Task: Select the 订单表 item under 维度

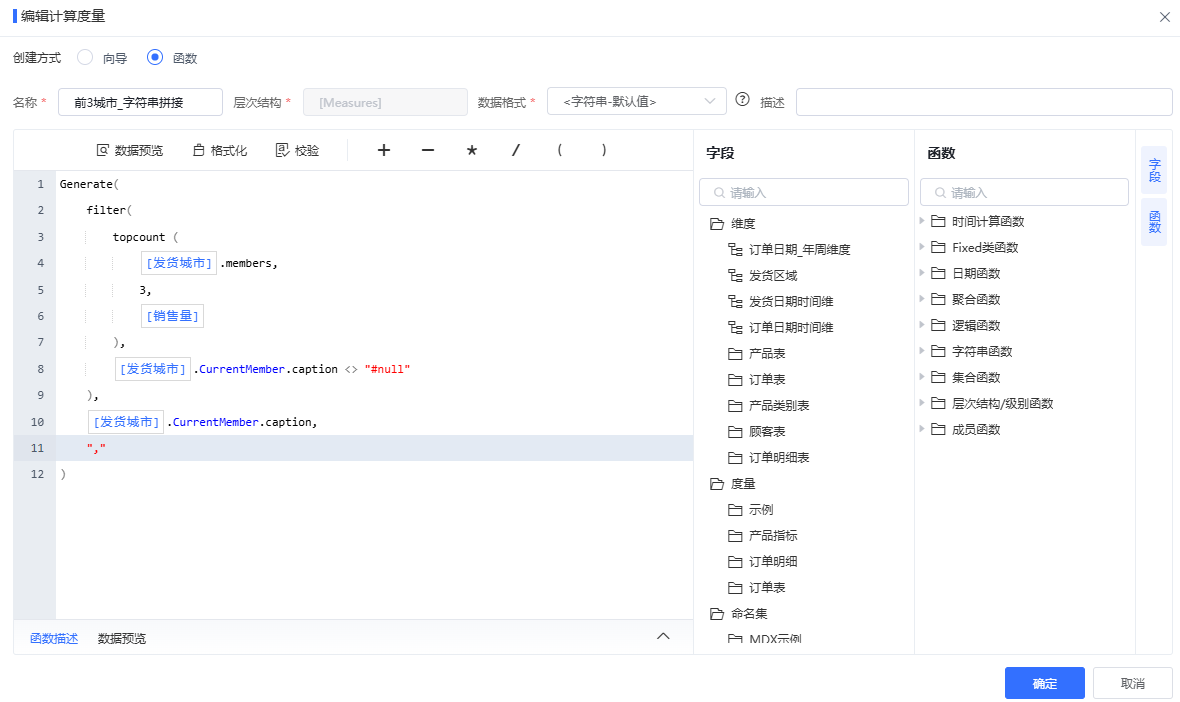Action: [x=767, y=380]
